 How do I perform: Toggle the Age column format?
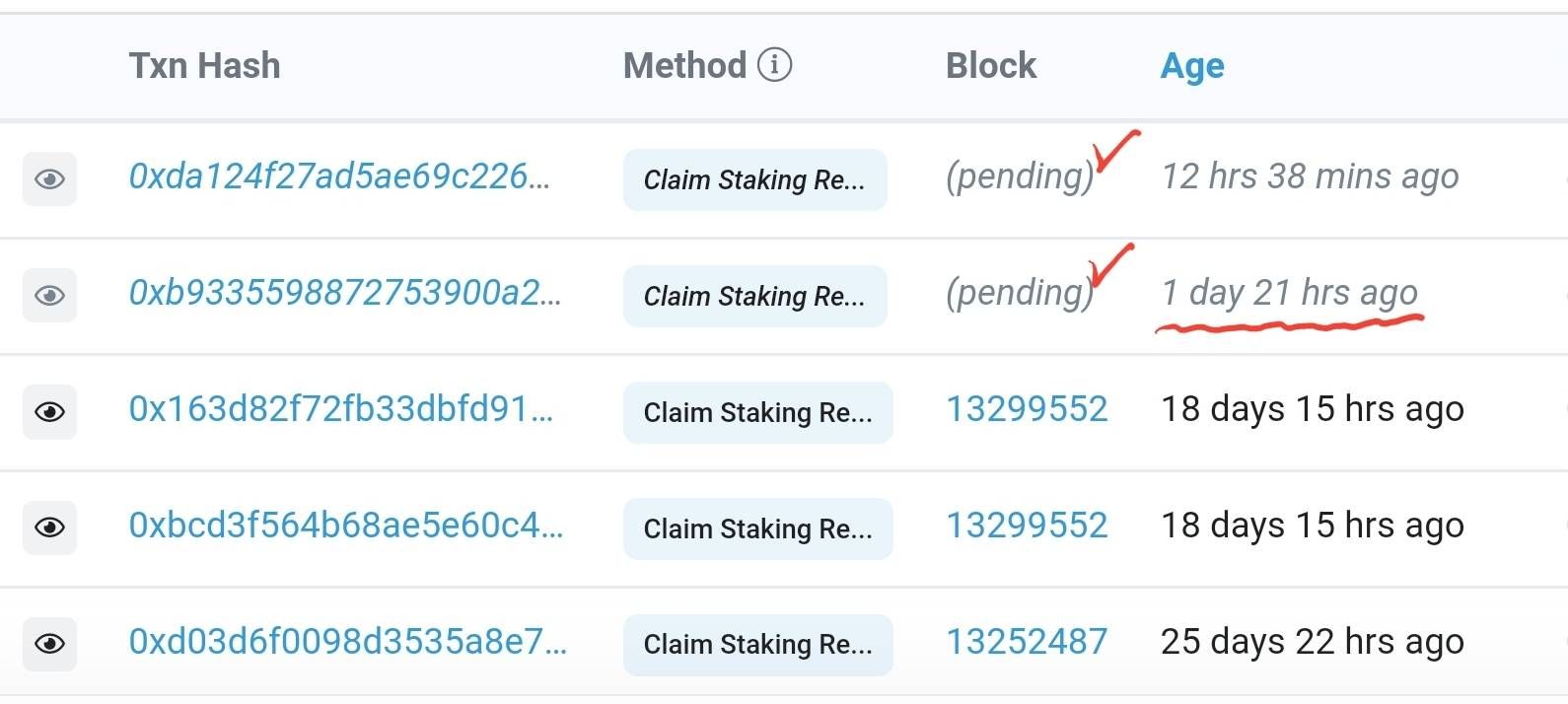click(1192, 66)
